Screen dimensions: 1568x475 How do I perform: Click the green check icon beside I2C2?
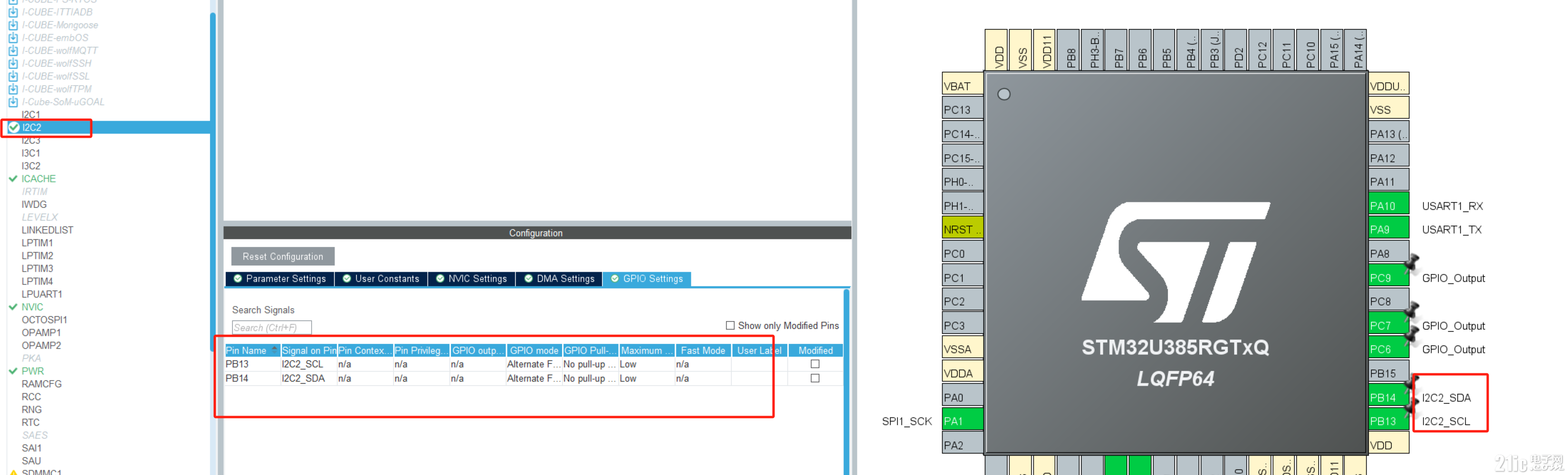click(13, 127)
